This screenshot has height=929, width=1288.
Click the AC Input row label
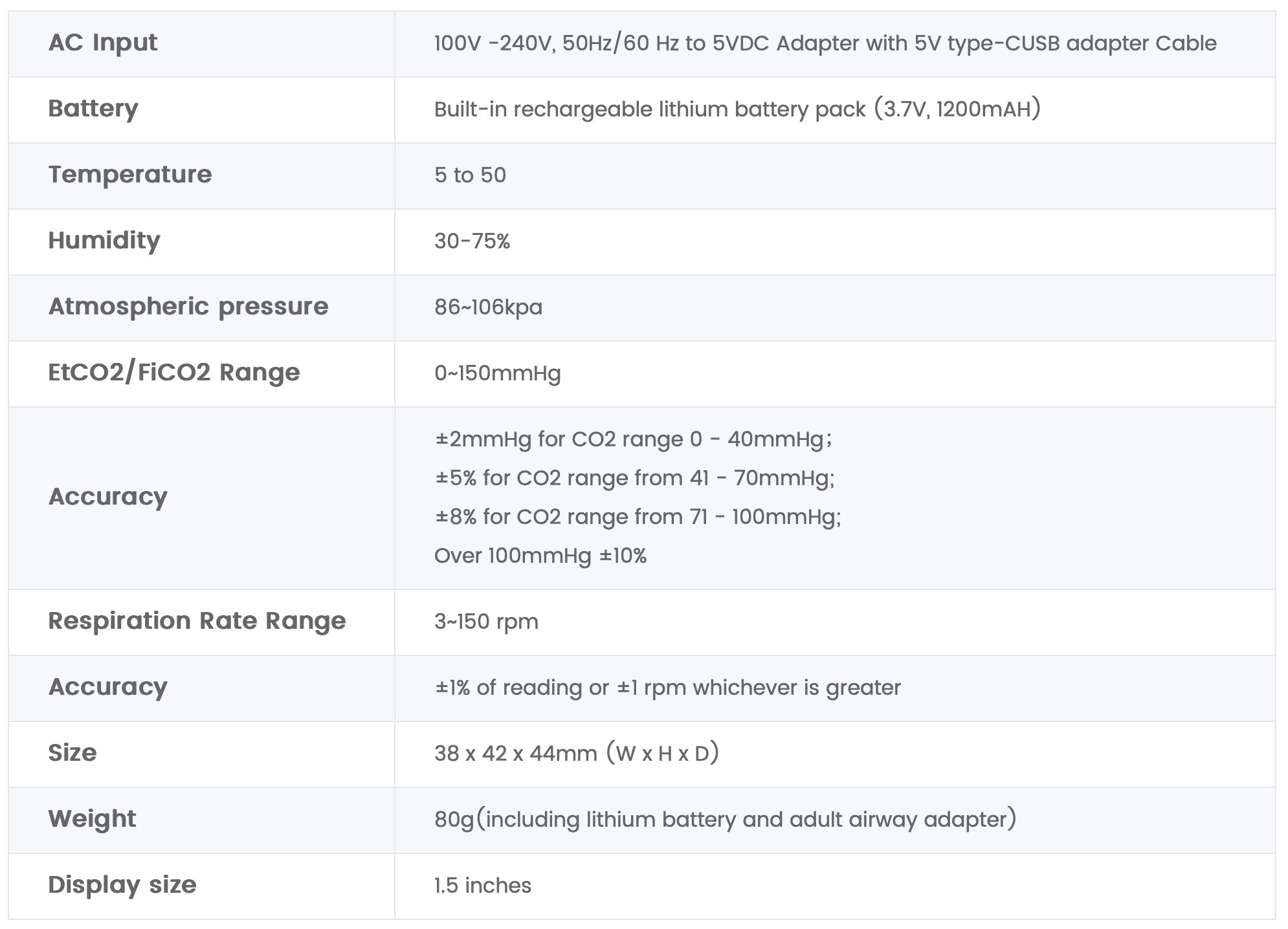point(102,43)
